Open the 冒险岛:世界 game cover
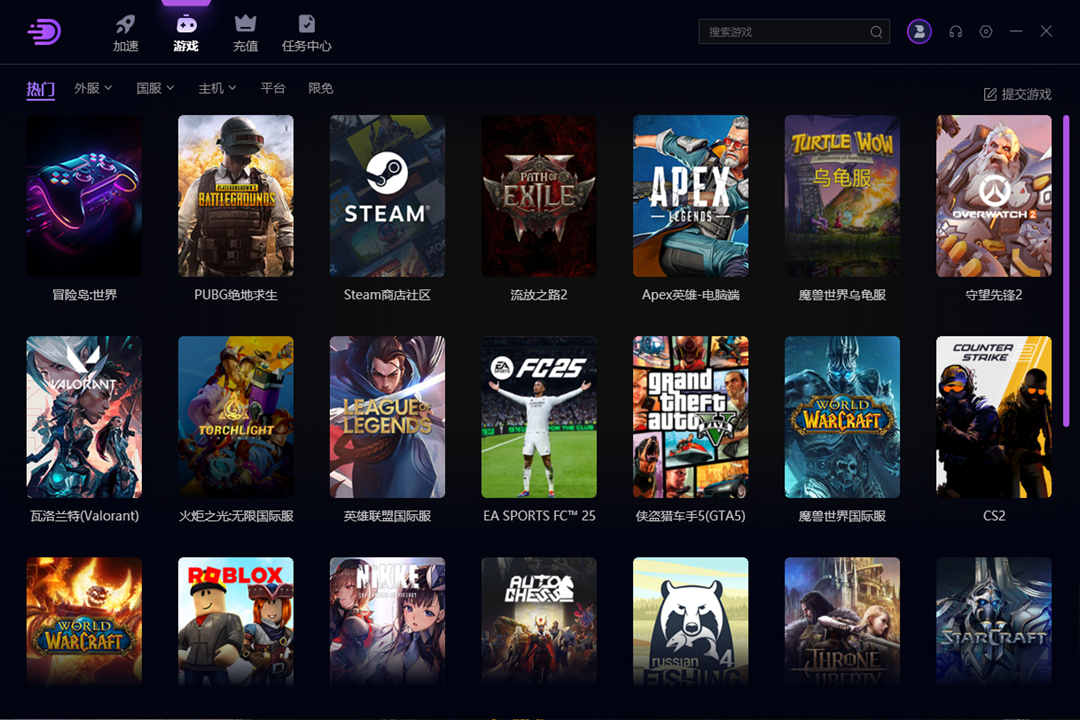Screen dimensions: 1080x720 coord(84,196)
